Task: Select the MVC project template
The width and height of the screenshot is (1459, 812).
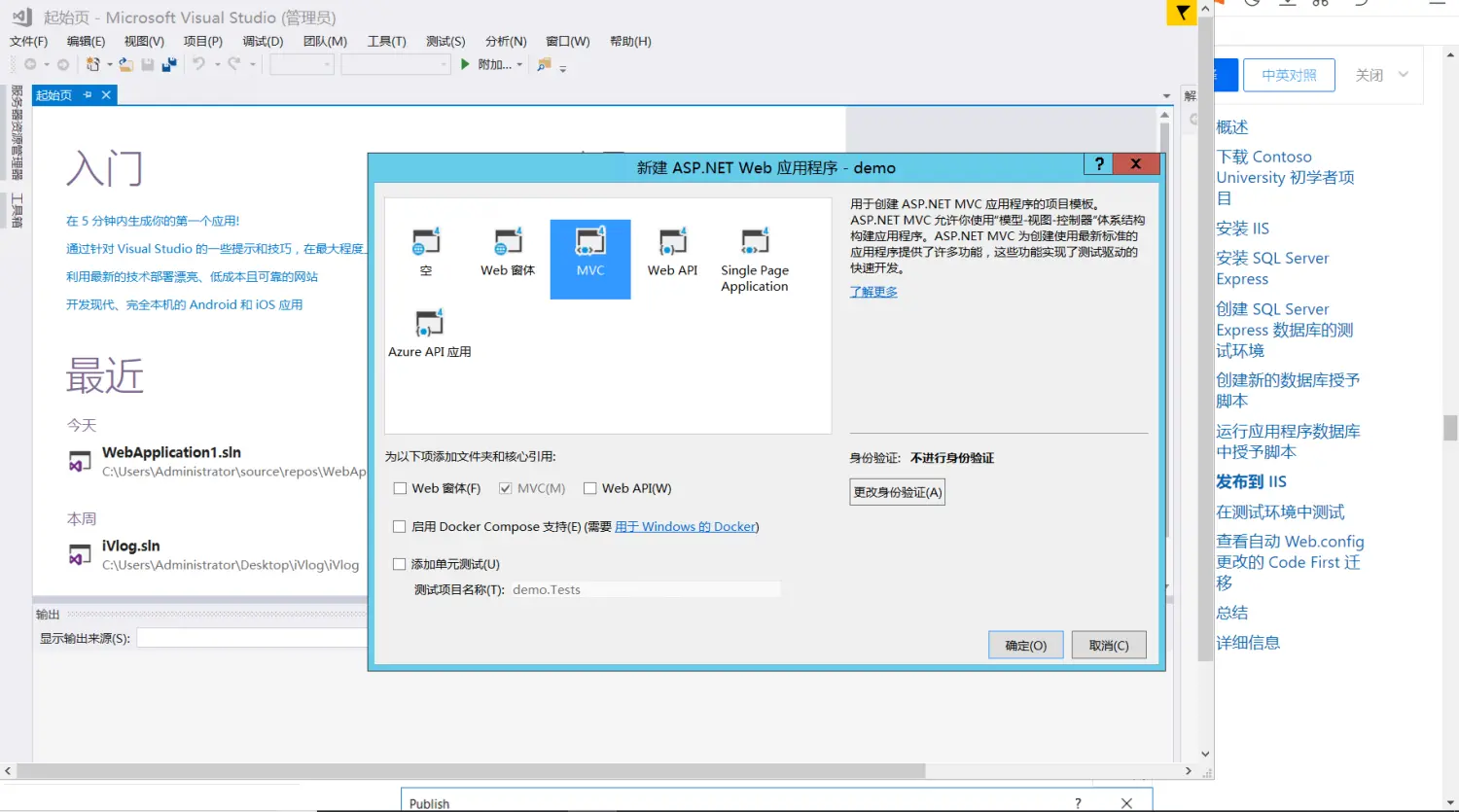Action: [590, 259]
